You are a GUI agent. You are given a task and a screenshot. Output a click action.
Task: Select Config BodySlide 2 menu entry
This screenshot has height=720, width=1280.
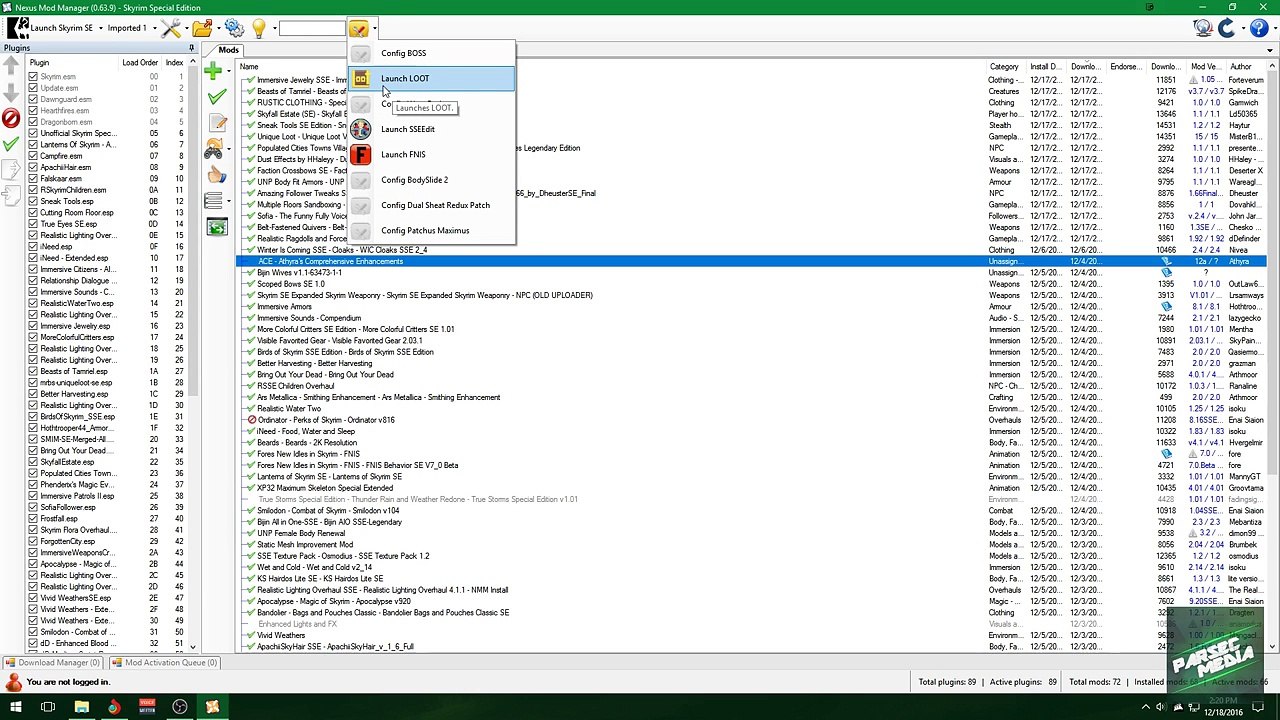coord(431,180)
